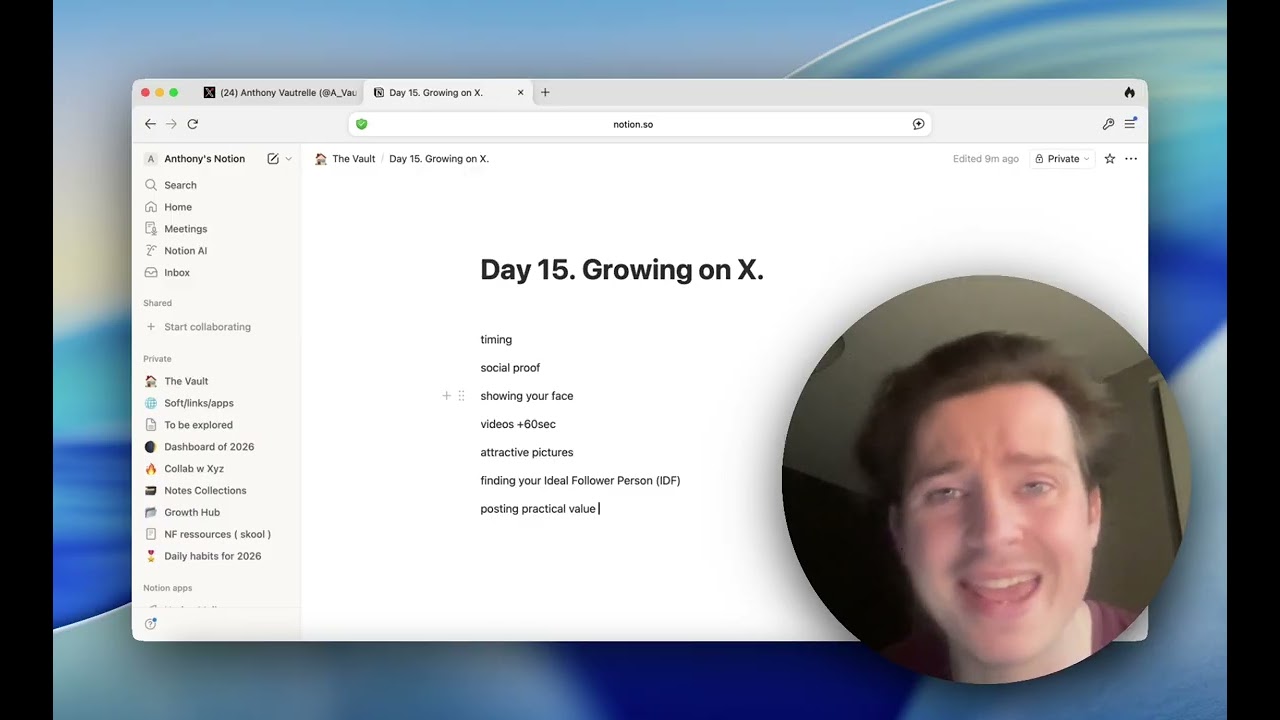The width and height of the screenshot is (1280, 720).
Task: Click the globe icon beside Soft/links/apps
Action: (x=151, y=403)
